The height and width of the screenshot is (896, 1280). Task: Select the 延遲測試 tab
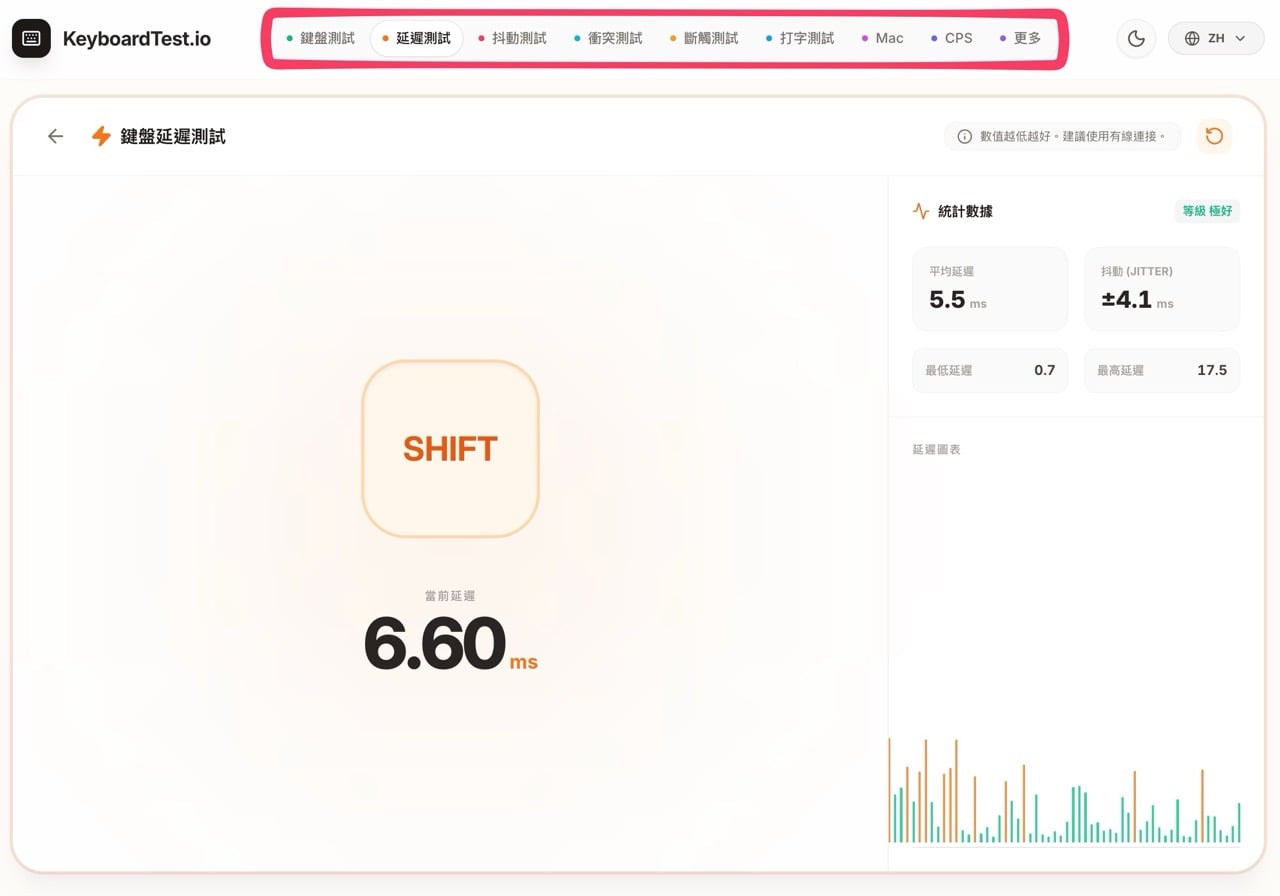click(x=416, y=38)
